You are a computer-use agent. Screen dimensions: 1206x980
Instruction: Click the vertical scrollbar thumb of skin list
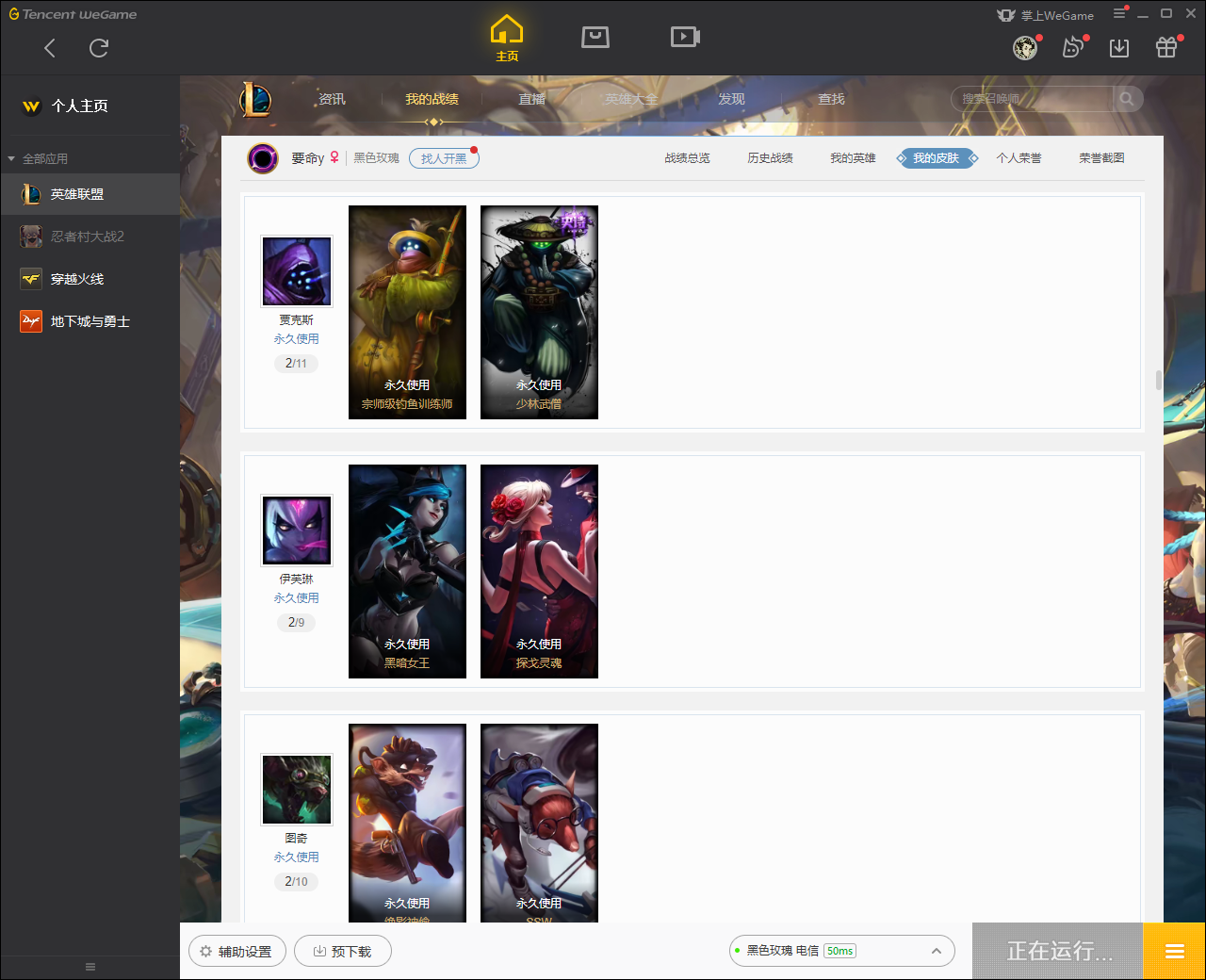(1159, 380)
